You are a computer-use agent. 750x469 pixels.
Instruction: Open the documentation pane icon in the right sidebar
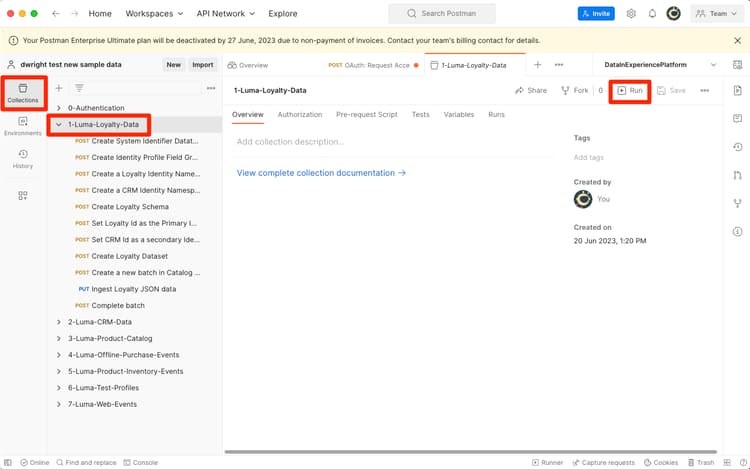tap(738, 90)
